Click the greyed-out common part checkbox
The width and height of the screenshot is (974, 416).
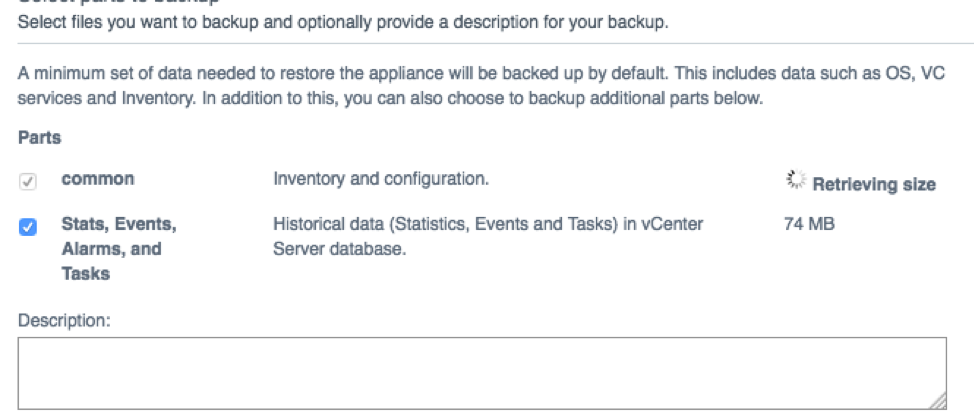pyautogui.click(x=28, y=183)
